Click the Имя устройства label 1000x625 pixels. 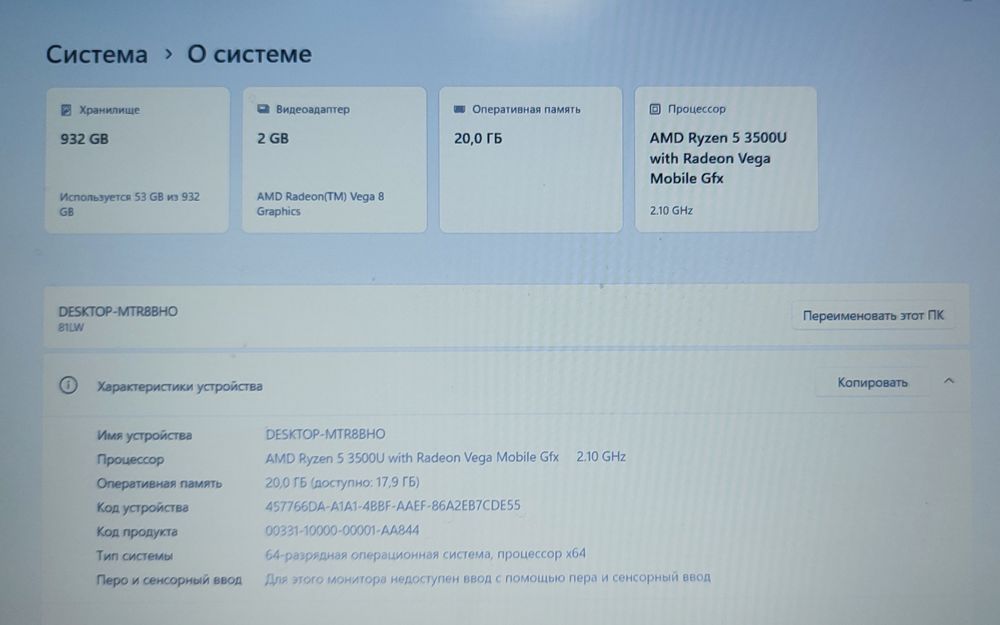144,436
